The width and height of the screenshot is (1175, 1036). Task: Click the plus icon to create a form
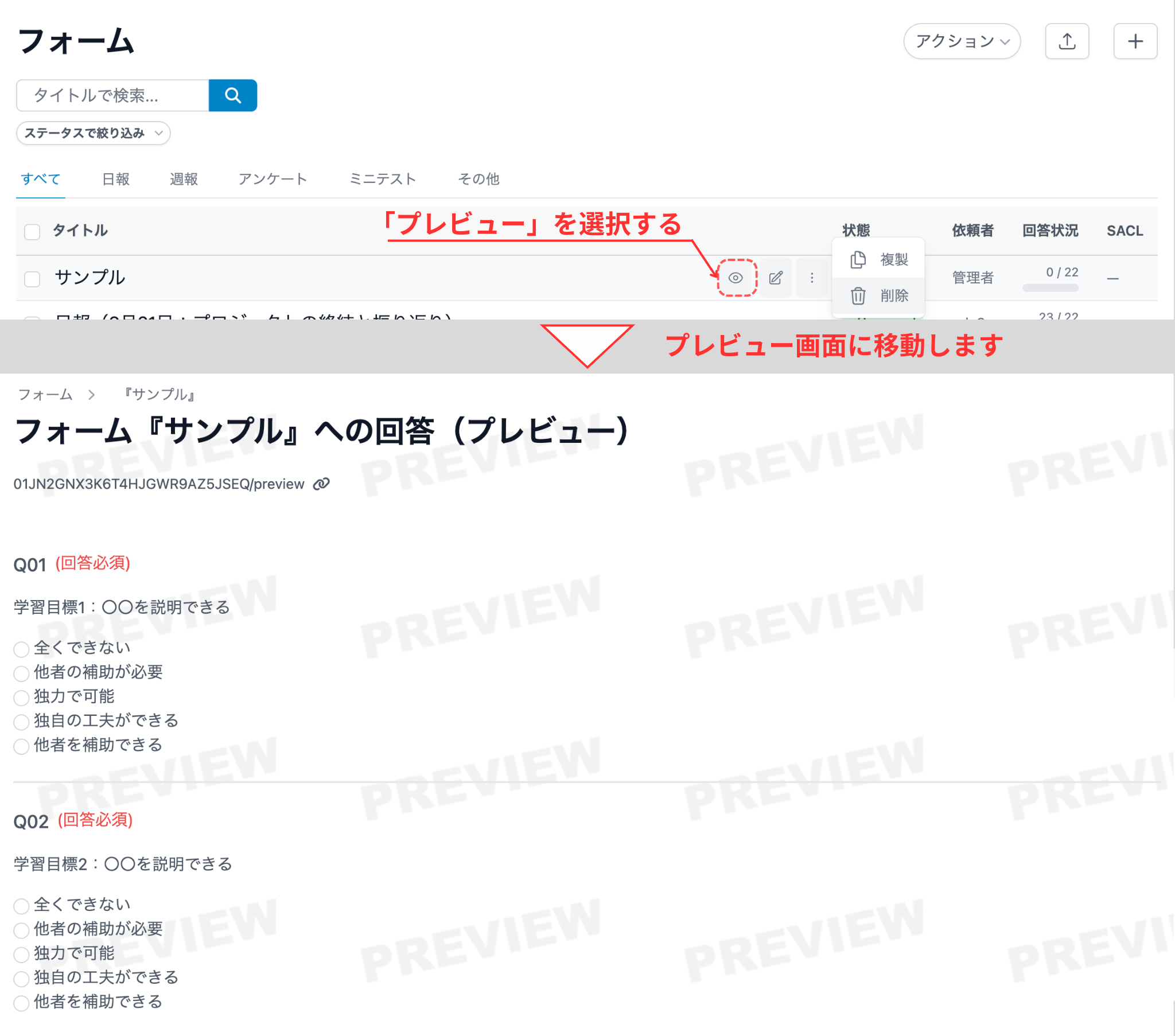coord(1135,41)
